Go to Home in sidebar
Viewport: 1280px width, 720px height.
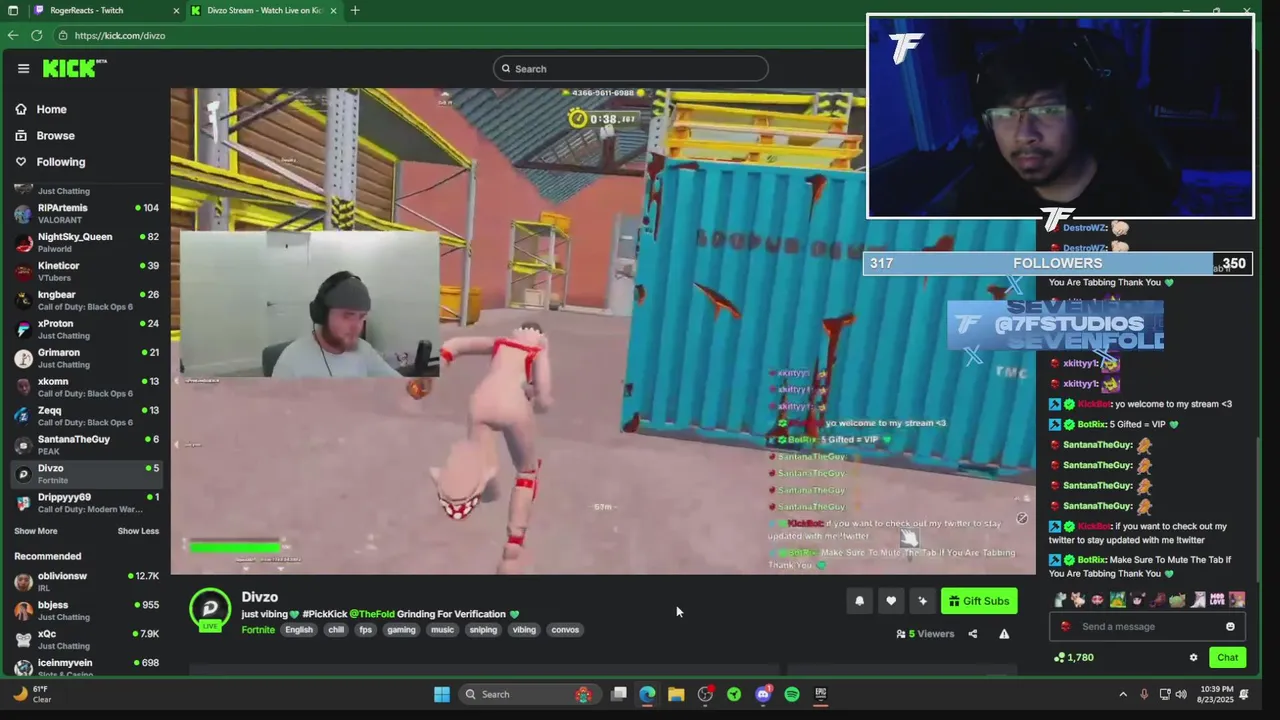42,109
